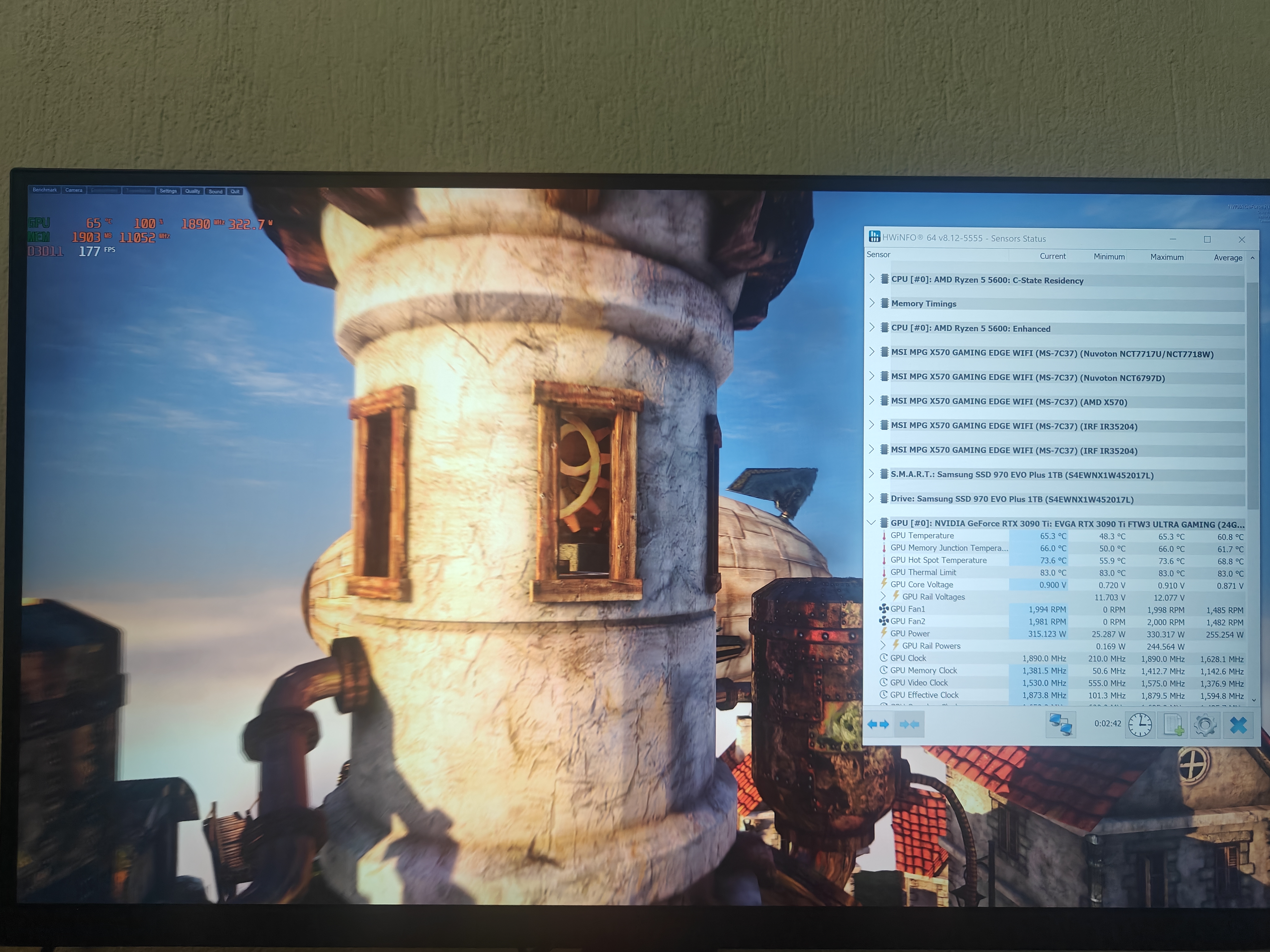Click the GPU Core Voltage bolt icon
Screen dimensions: 1270x952
point(884,584)
